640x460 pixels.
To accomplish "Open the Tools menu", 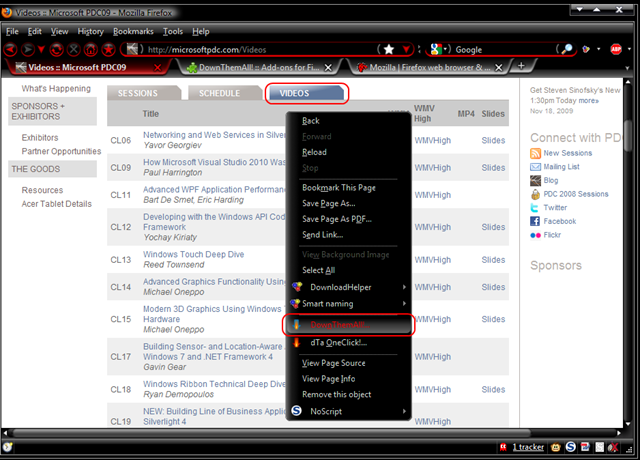I will pyautogui.click(x=173, y=31).
